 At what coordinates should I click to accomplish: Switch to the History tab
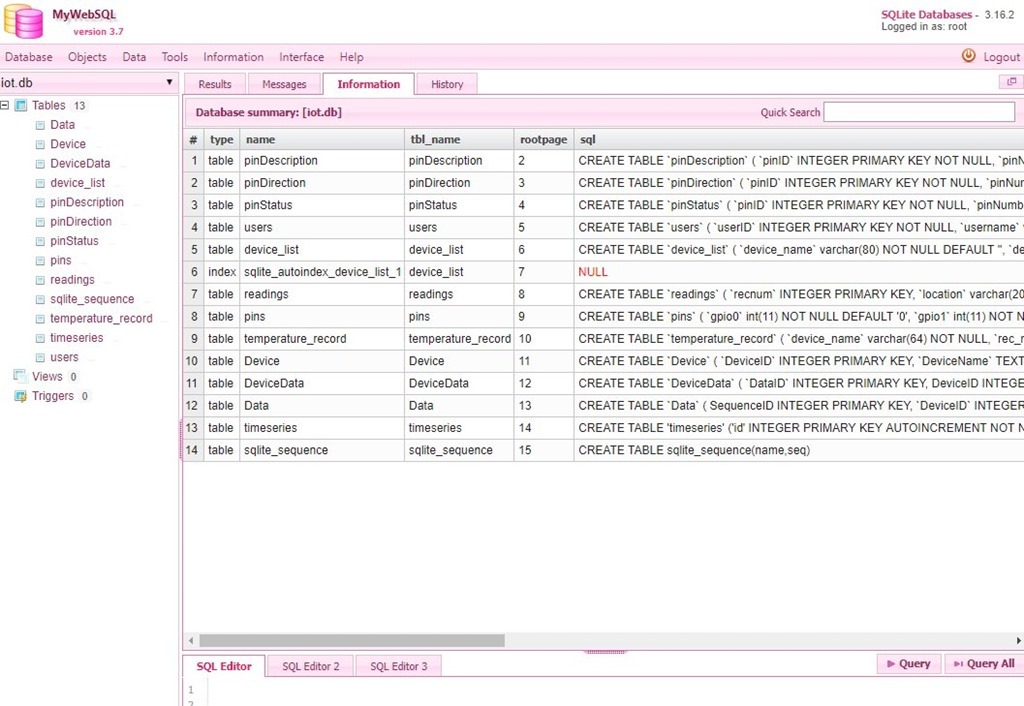pyautogui.click(x=447, y=84)
